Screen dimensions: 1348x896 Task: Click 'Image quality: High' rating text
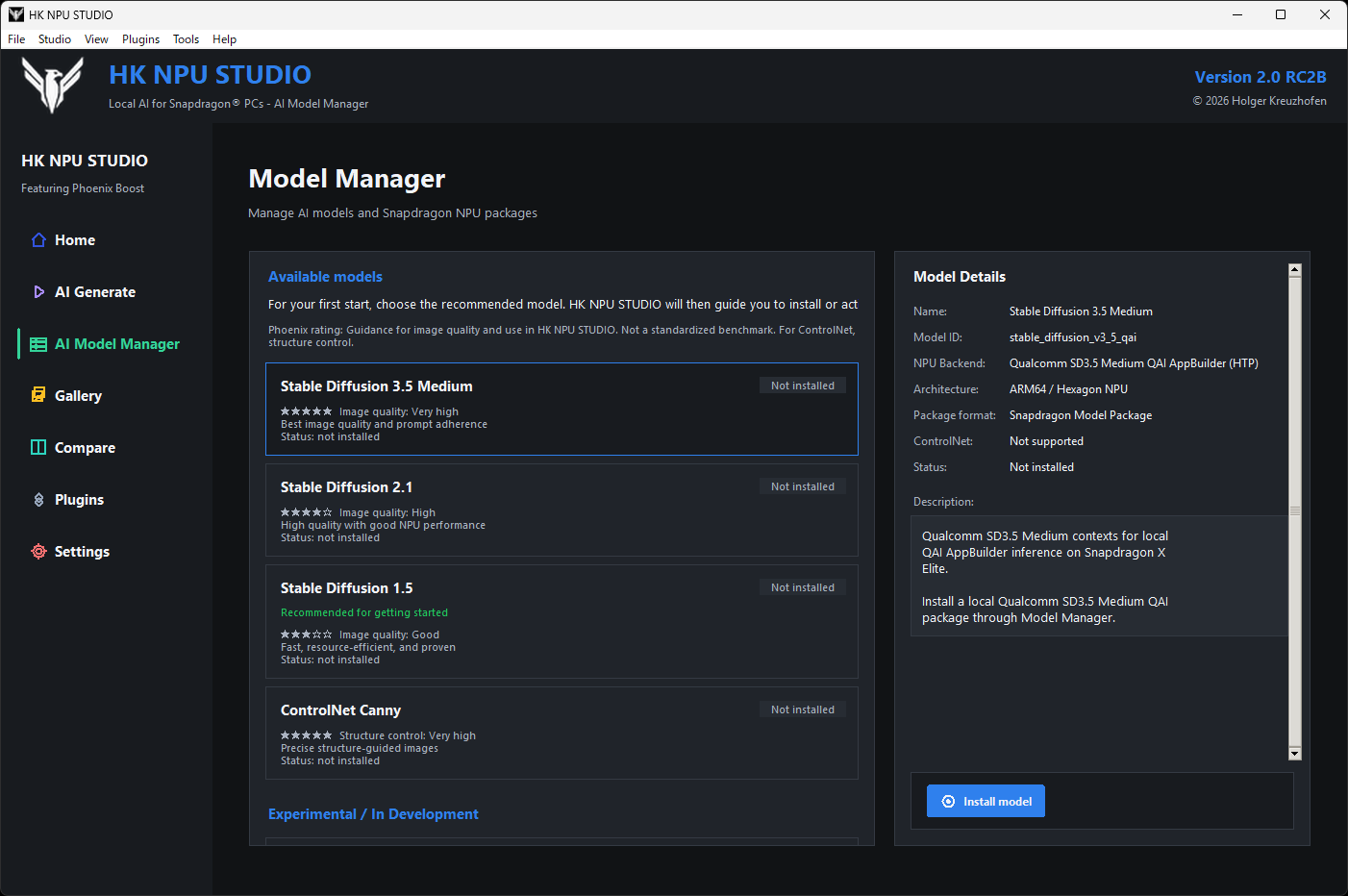[387, 512]
